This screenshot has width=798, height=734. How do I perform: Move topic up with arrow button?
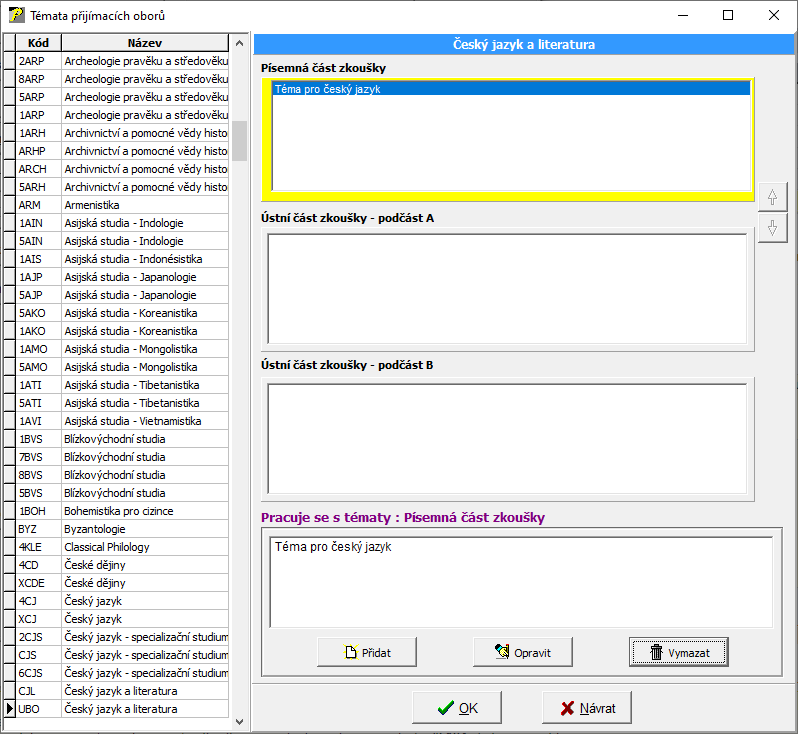tap(772, 197)
